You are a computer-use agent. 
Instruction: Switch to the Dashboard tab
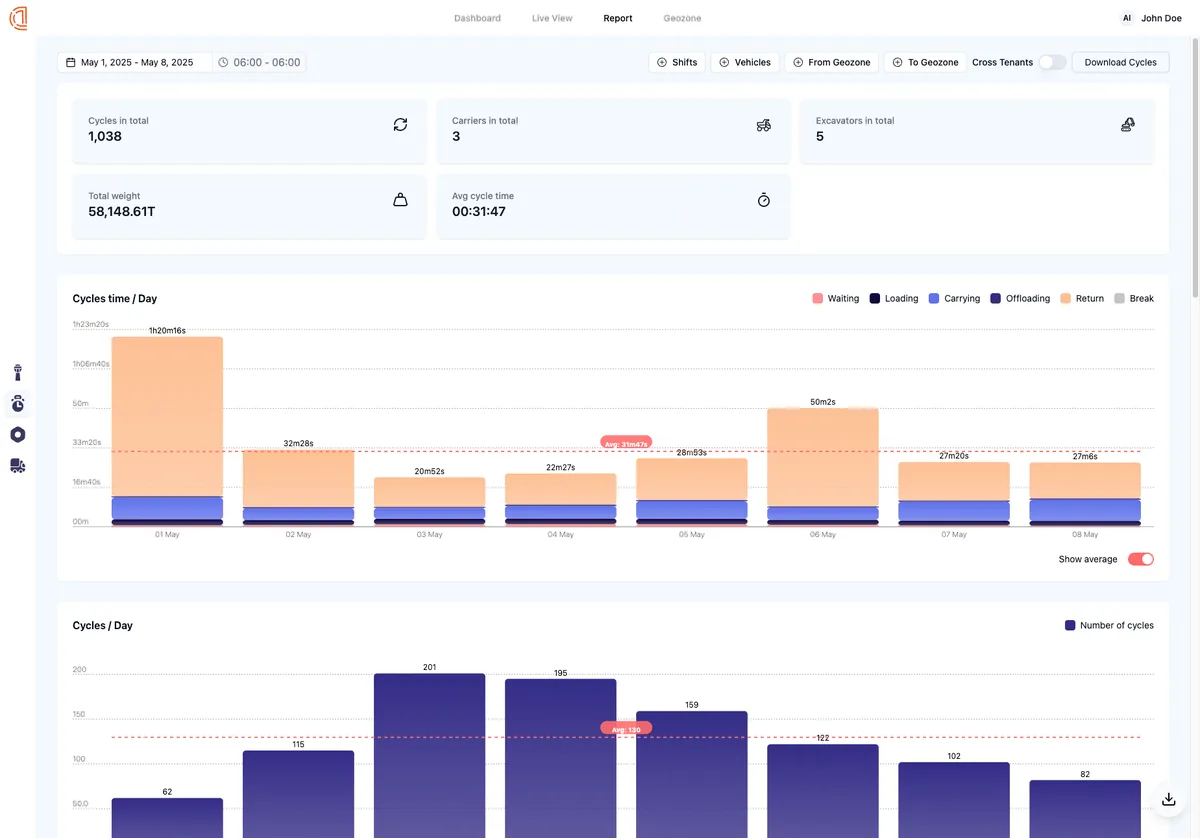coord(477,17)
